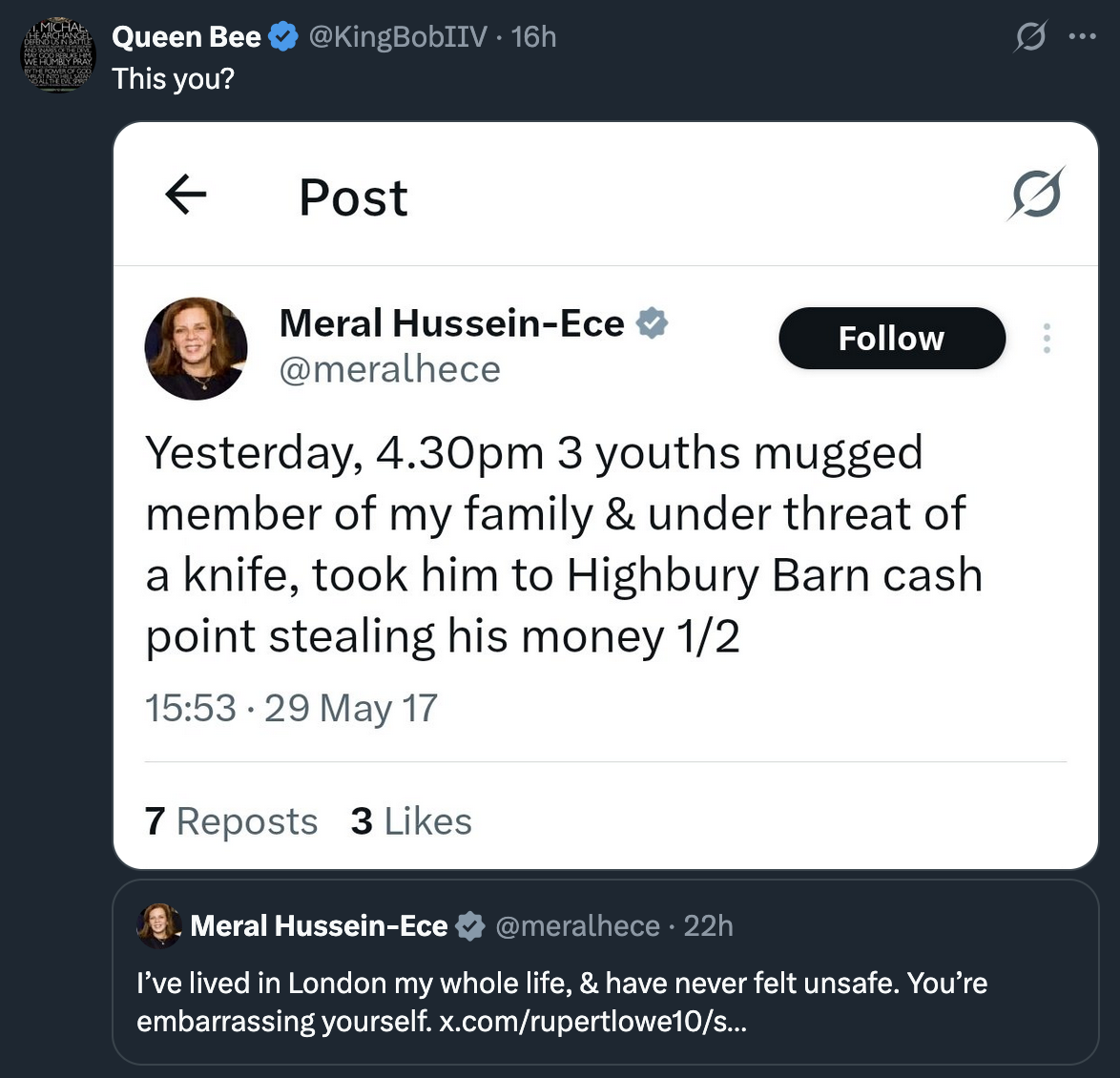
Task: View the 7 Reposts list
Action: (x=231, y=820)
